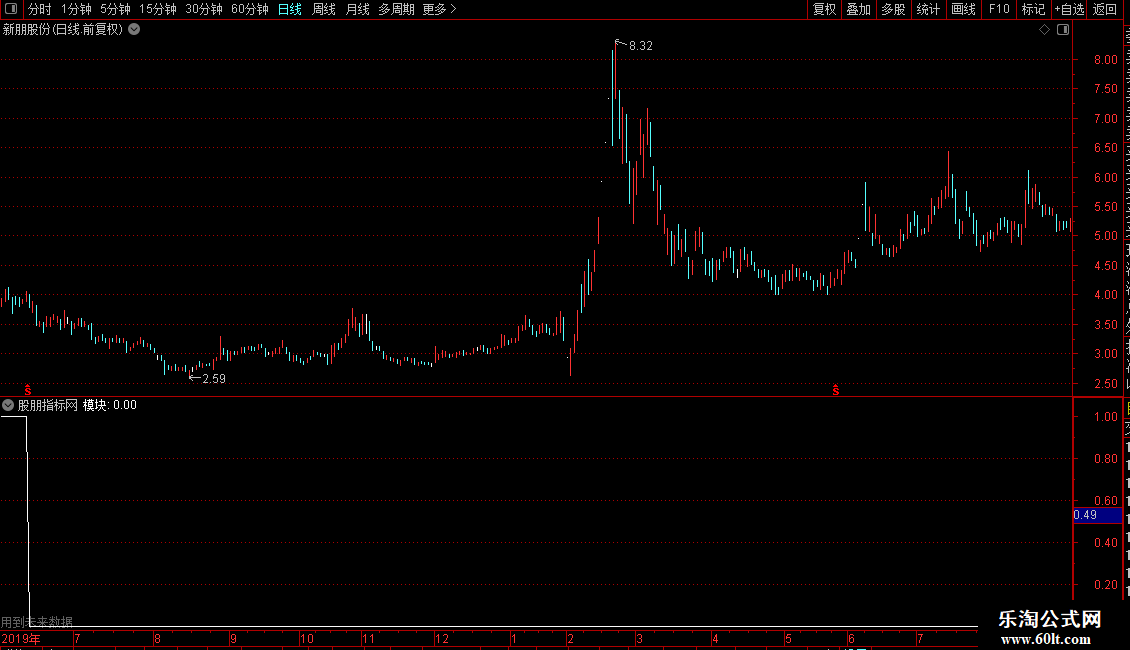Screen dimensions: 1130x650
Task: Switch to 月线 monthly chart
Action: pos(357,9)
